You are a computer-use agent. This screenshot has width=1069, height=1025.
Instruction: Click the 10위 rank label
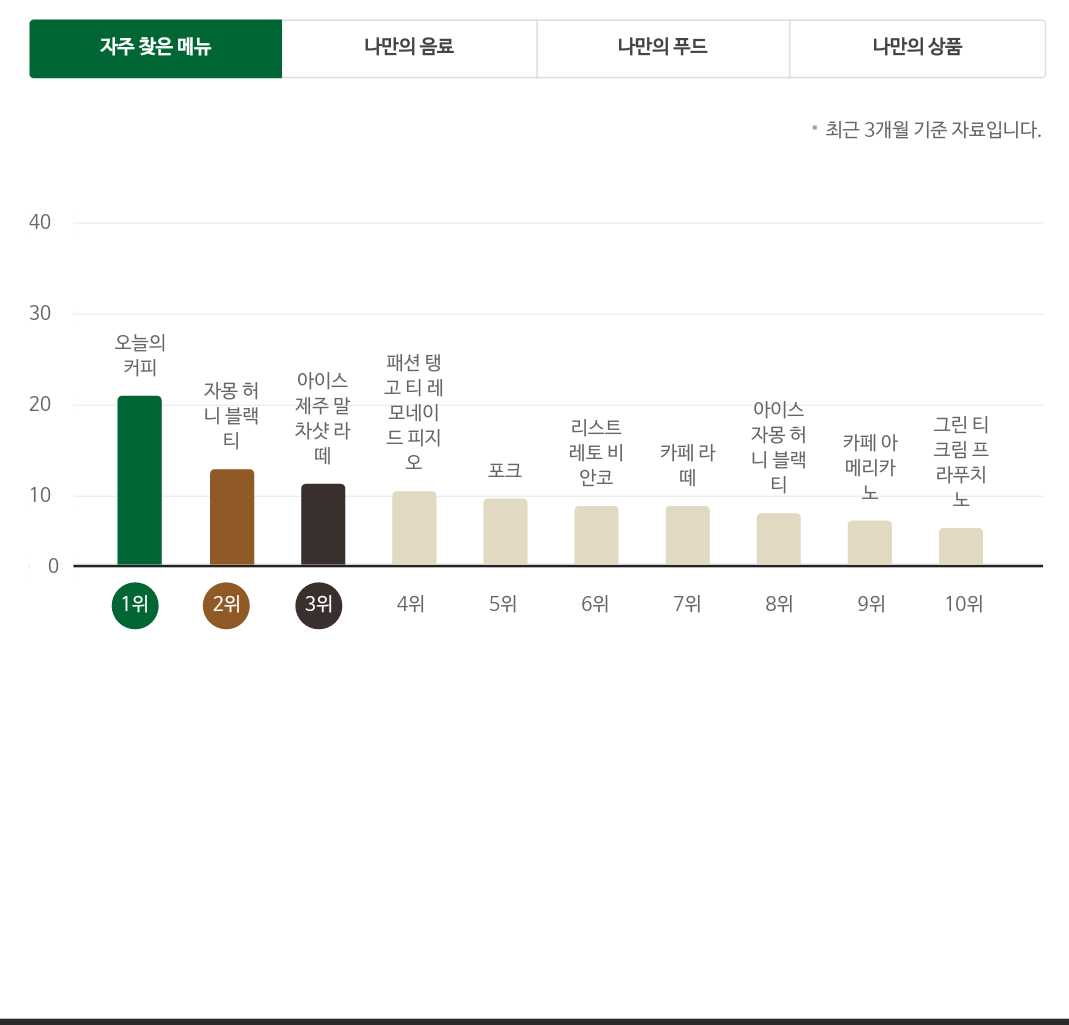click(x=963, y=604)
